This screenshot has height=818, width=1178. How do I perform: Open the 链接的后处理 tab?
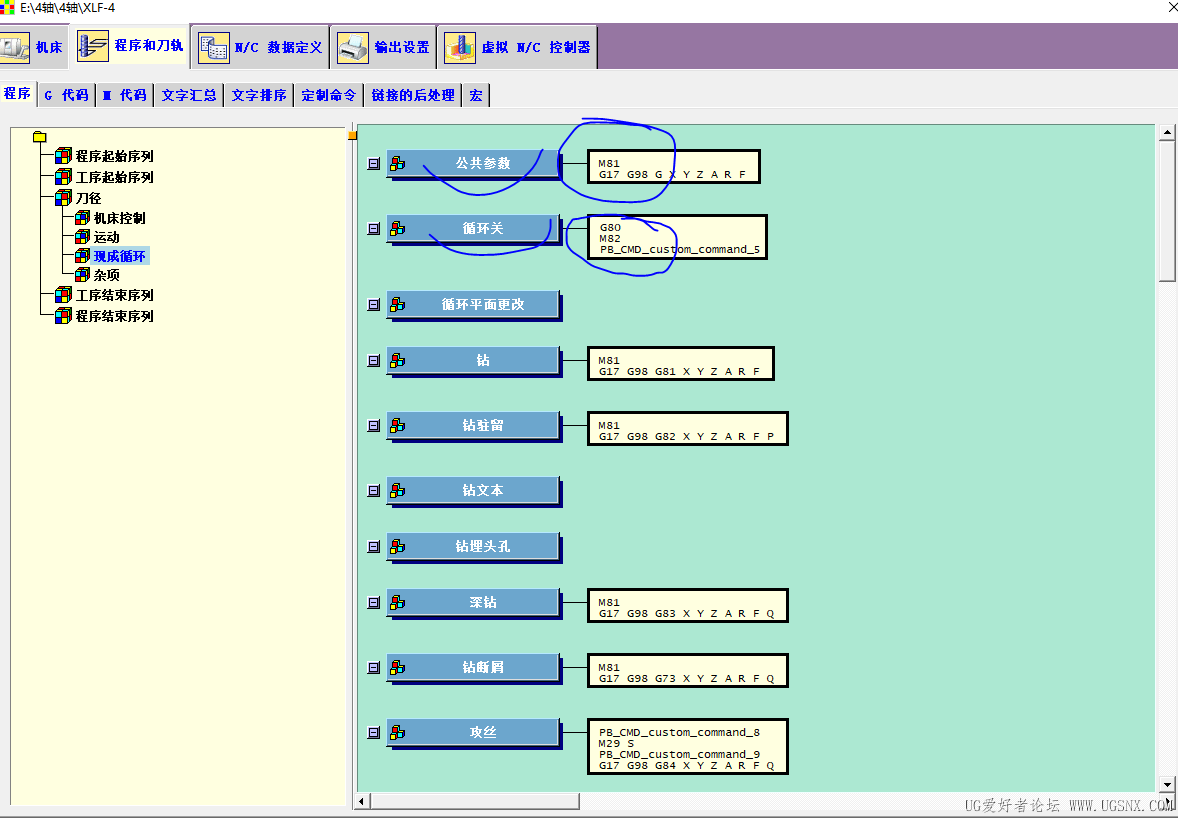(x=413, y=95)
